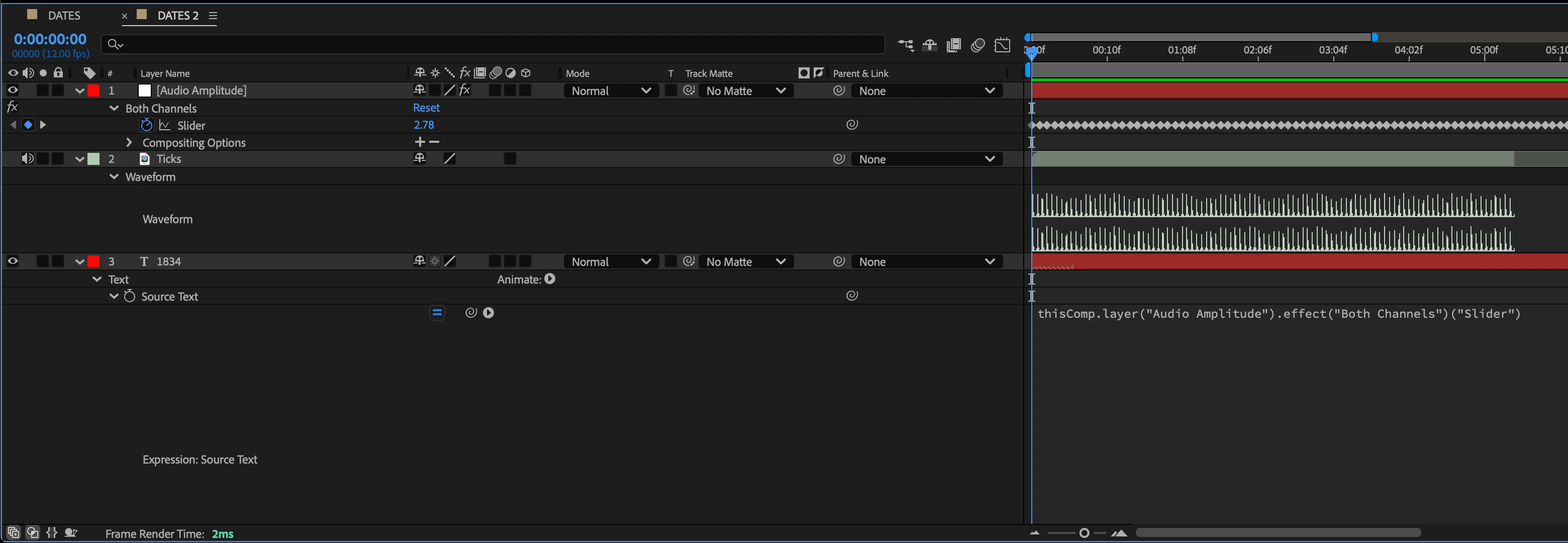This screenshot has height=543, width=1568.
Task: Expand Compositing Options group
Action: coord(129,142)
